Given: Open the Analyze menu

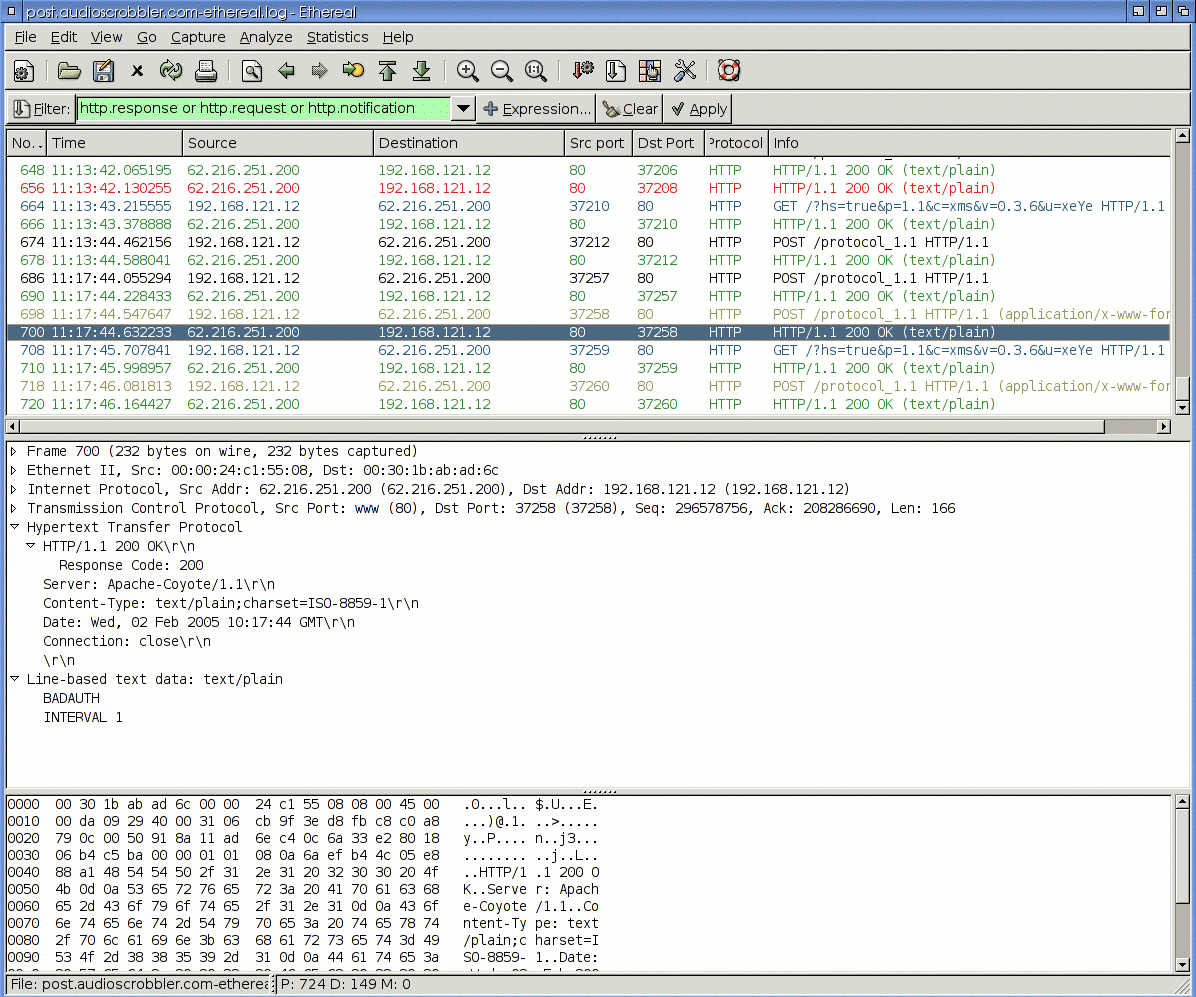Looking at the screenshot, I should (x=265, y=37).
